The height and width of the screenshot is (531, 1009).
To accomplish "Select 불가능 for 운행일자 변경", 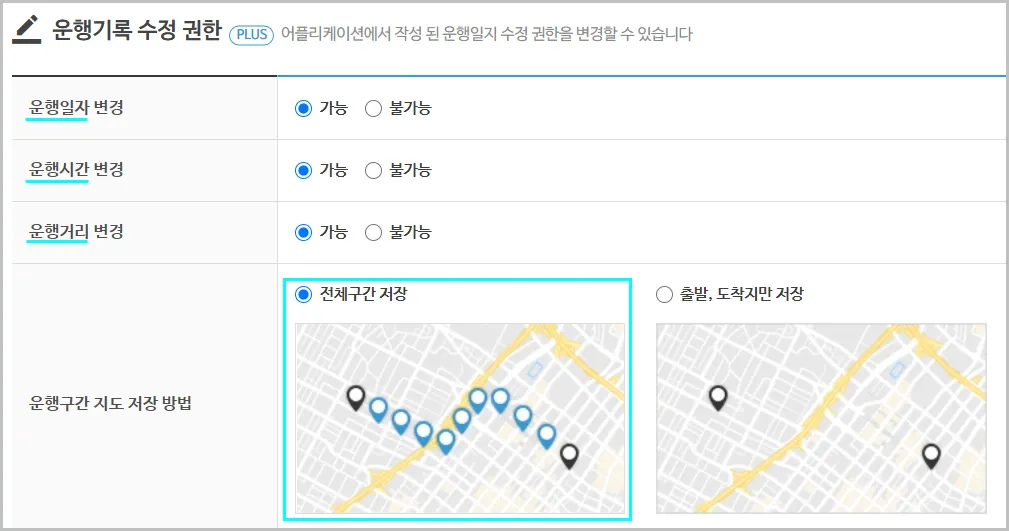I will [374, 108].
